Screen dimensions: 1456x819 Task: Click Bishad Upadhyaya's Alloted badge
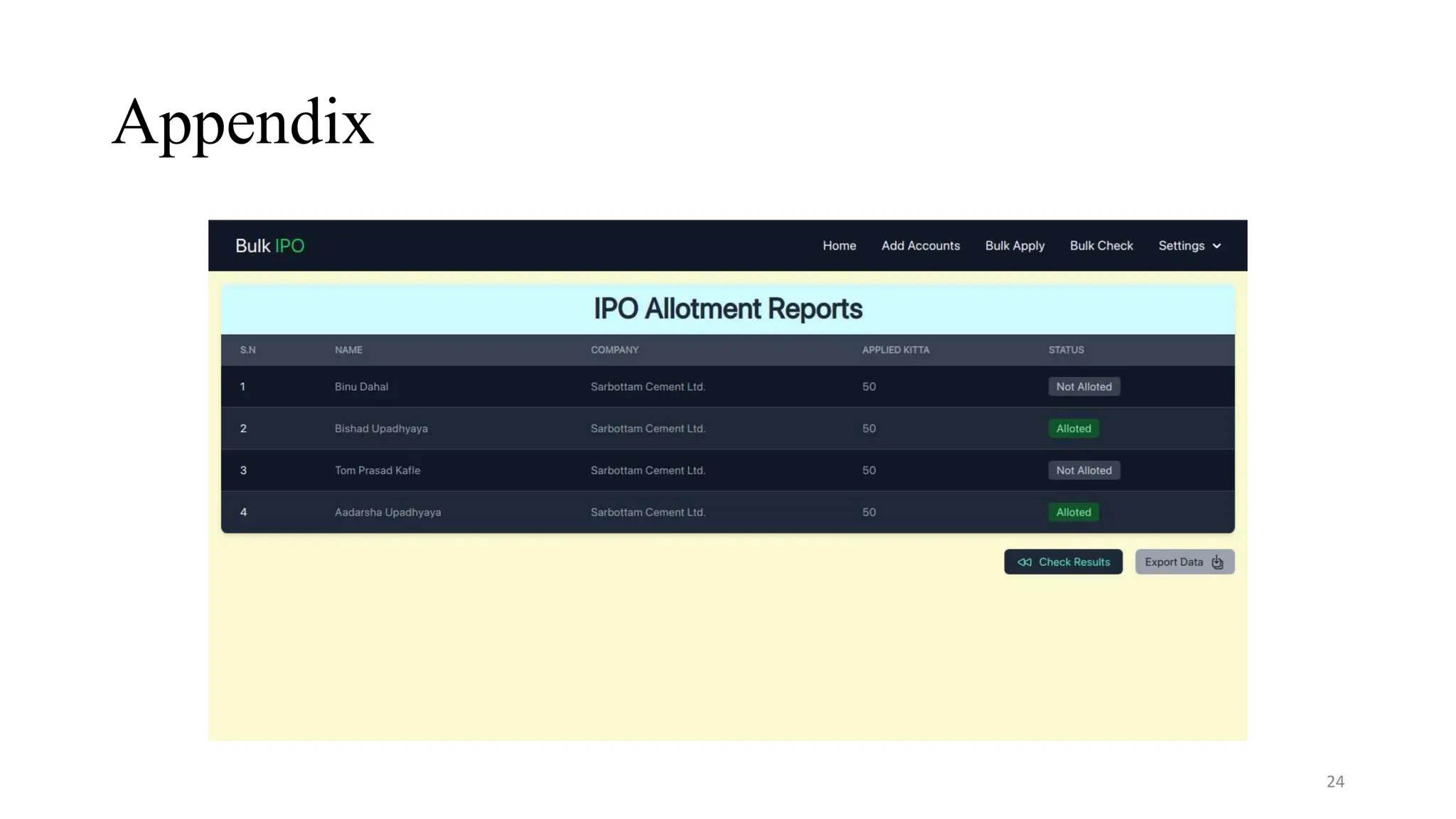pos(1073,429)
